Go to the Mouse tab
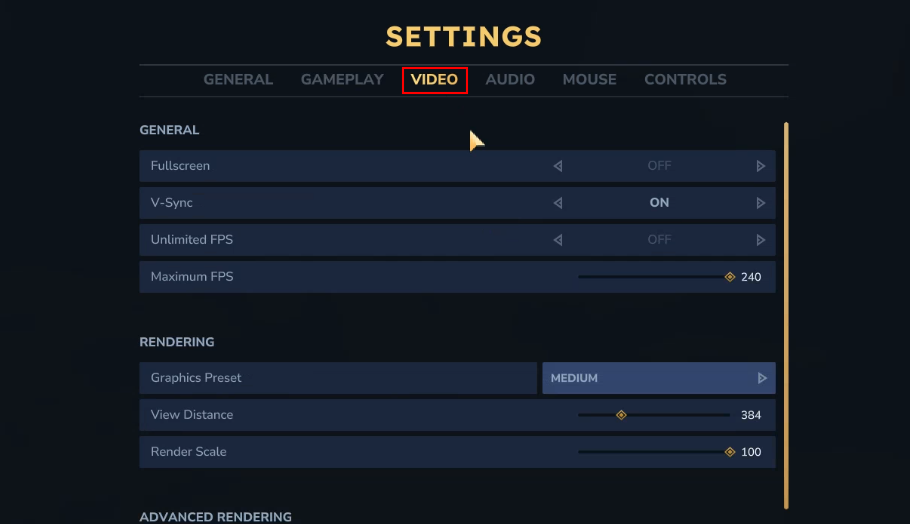Screen dimensions: 910x524 (589, 80)
